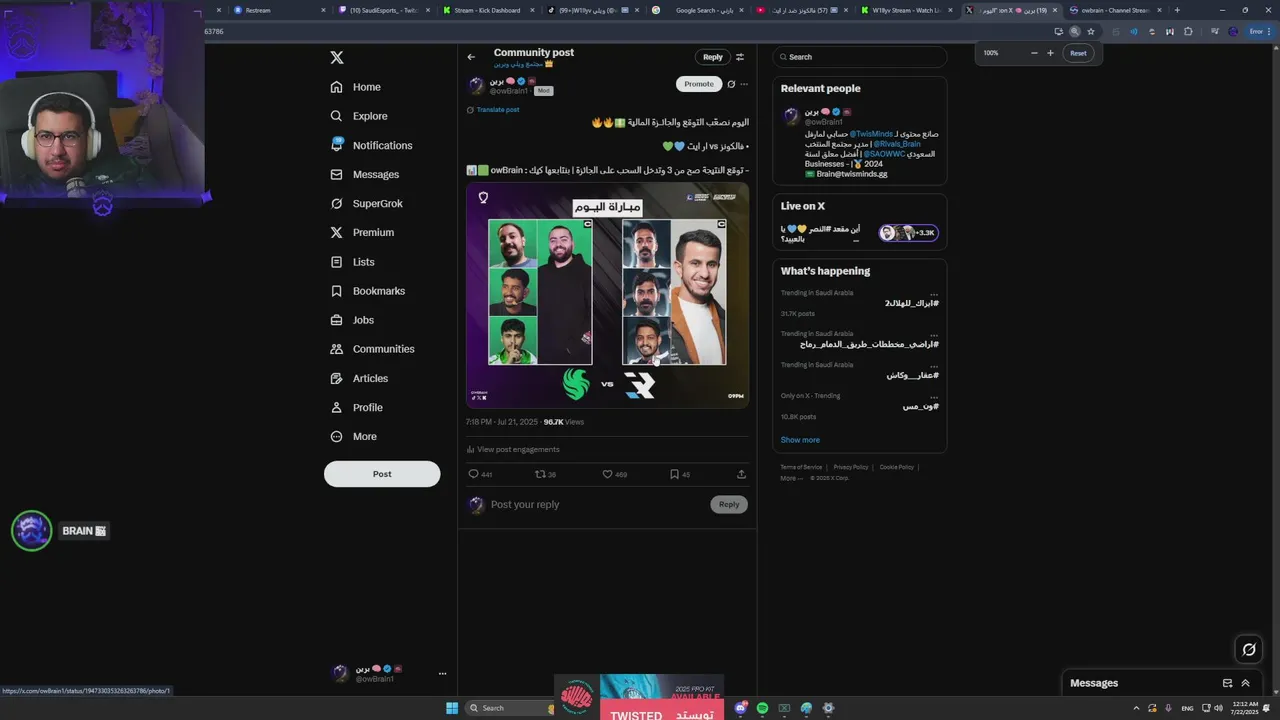Screen dimensions: 1280x720
Task: Open a new browser tab with plus
Action: 1177,10
